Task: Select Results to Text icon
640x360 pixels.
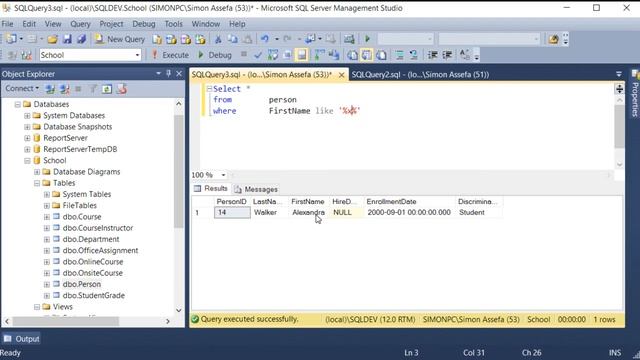Action: tap(352, 55)
